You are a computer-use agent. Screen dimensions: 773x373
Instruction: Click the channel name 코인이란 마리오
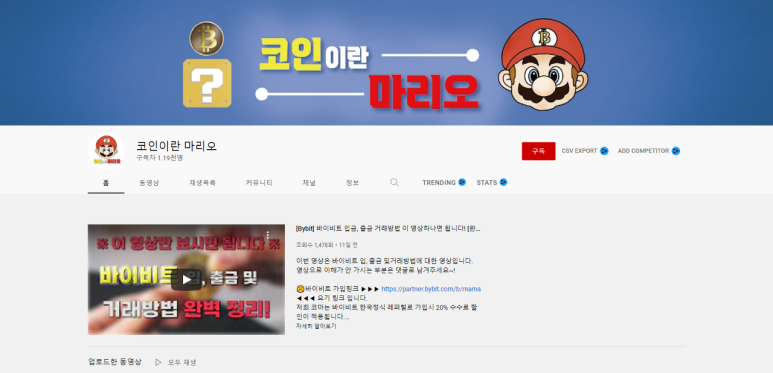pos(176,146)
